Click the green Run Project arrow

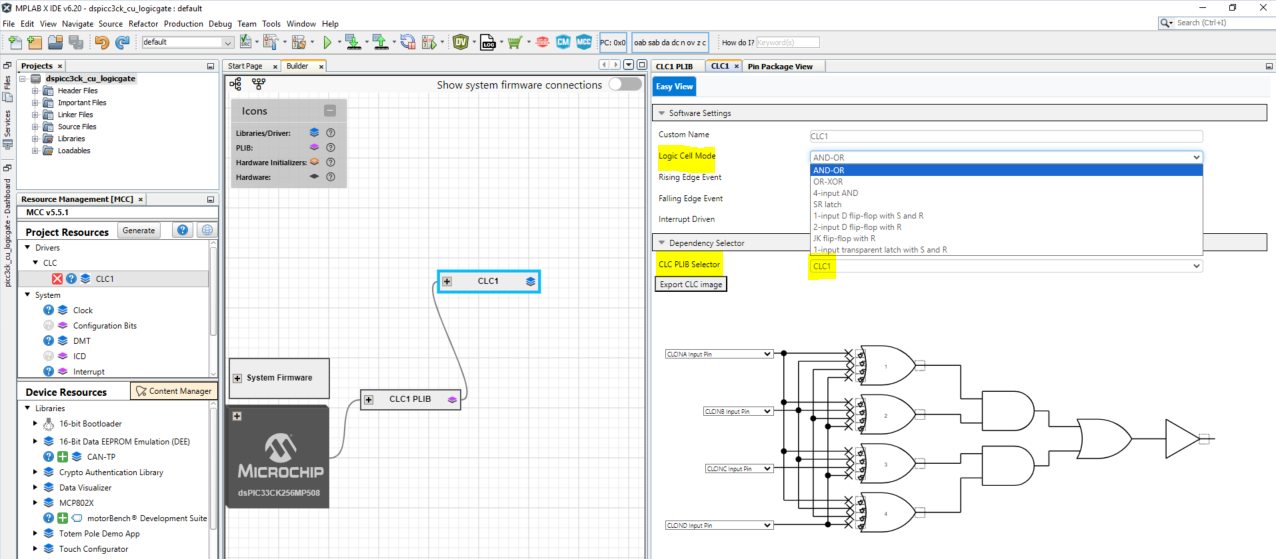pyautogui.click(x=327, y=43)
